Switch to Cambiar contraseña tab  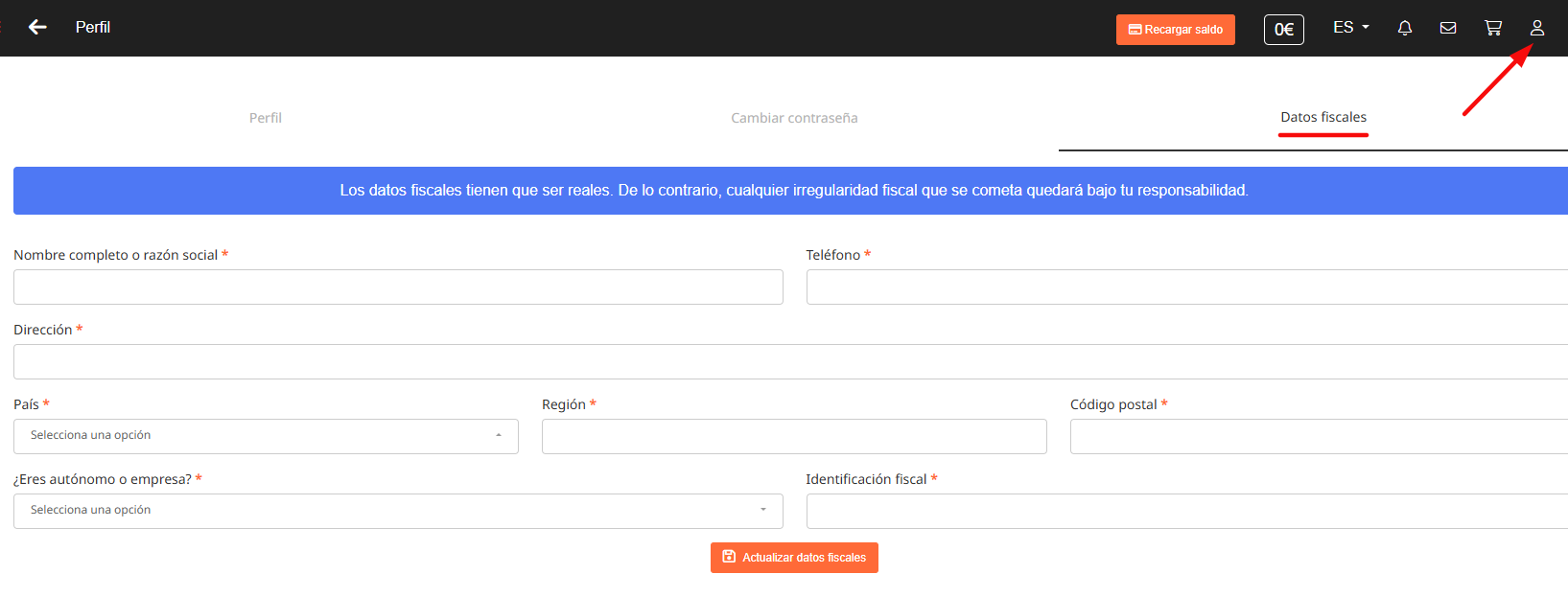tap(794, 118)
